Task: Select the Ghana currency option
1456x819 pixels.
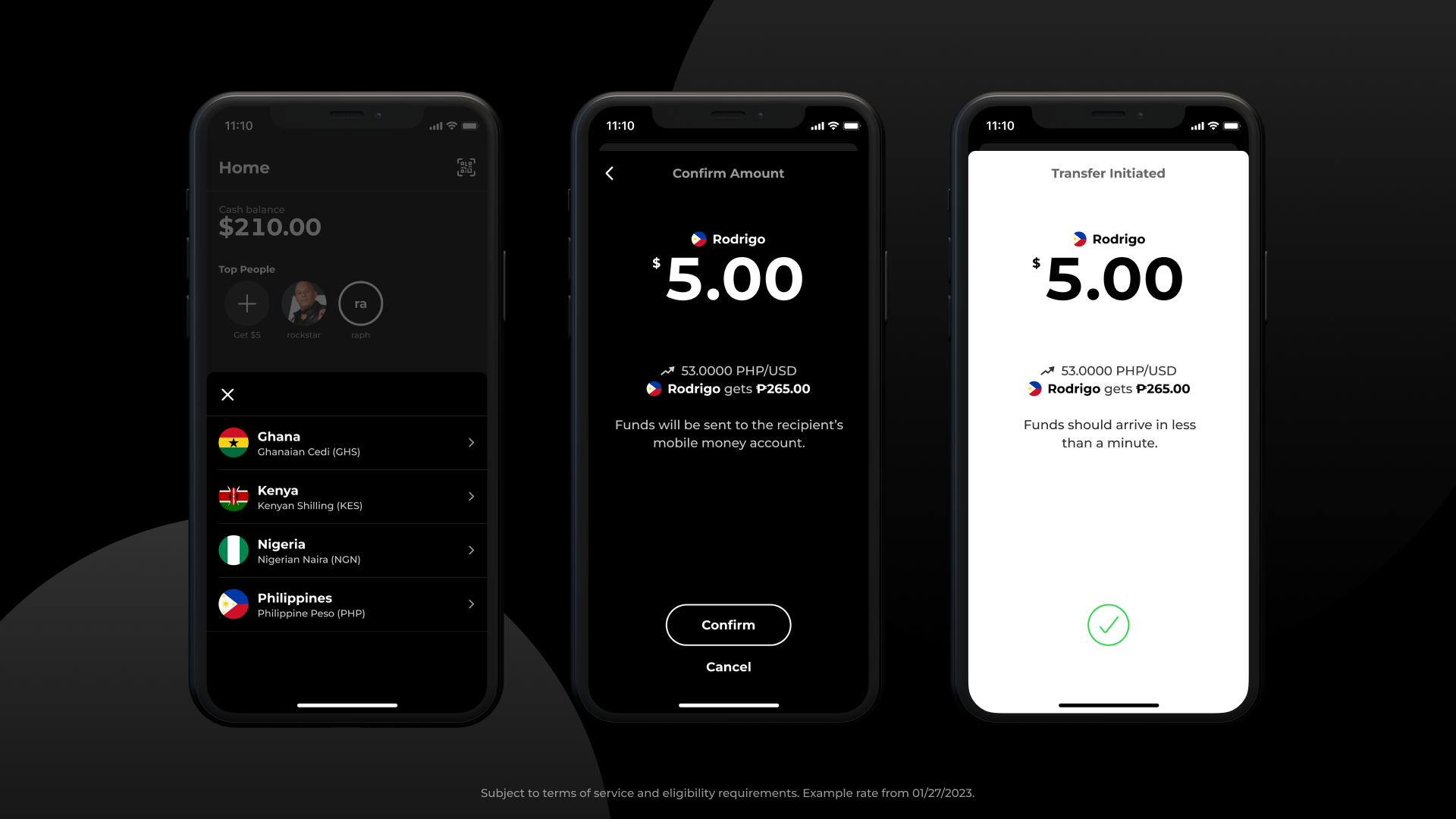Action: click(x=347, y=443)
